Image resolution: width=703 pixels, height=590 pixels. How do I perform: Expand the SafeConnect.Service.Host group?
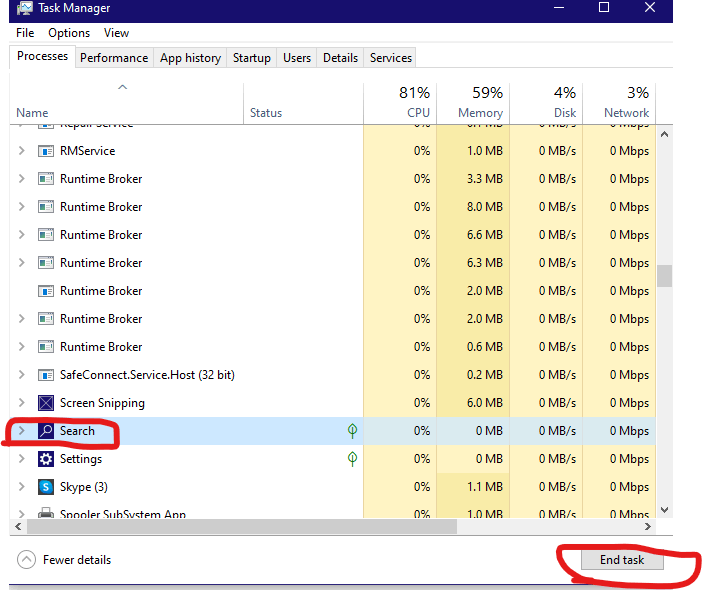point(21,375)
